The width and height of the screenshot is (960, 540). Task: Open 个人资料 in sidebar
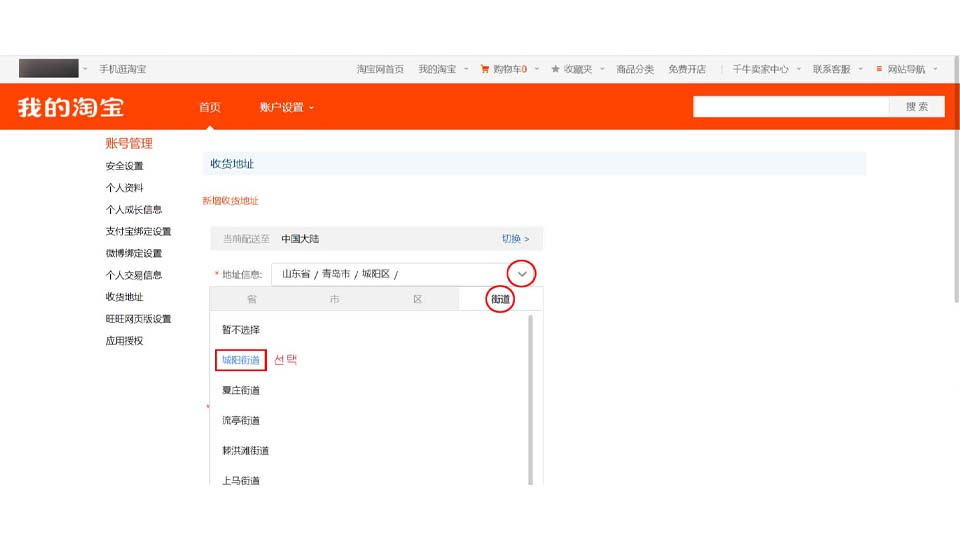pos(124,188)
